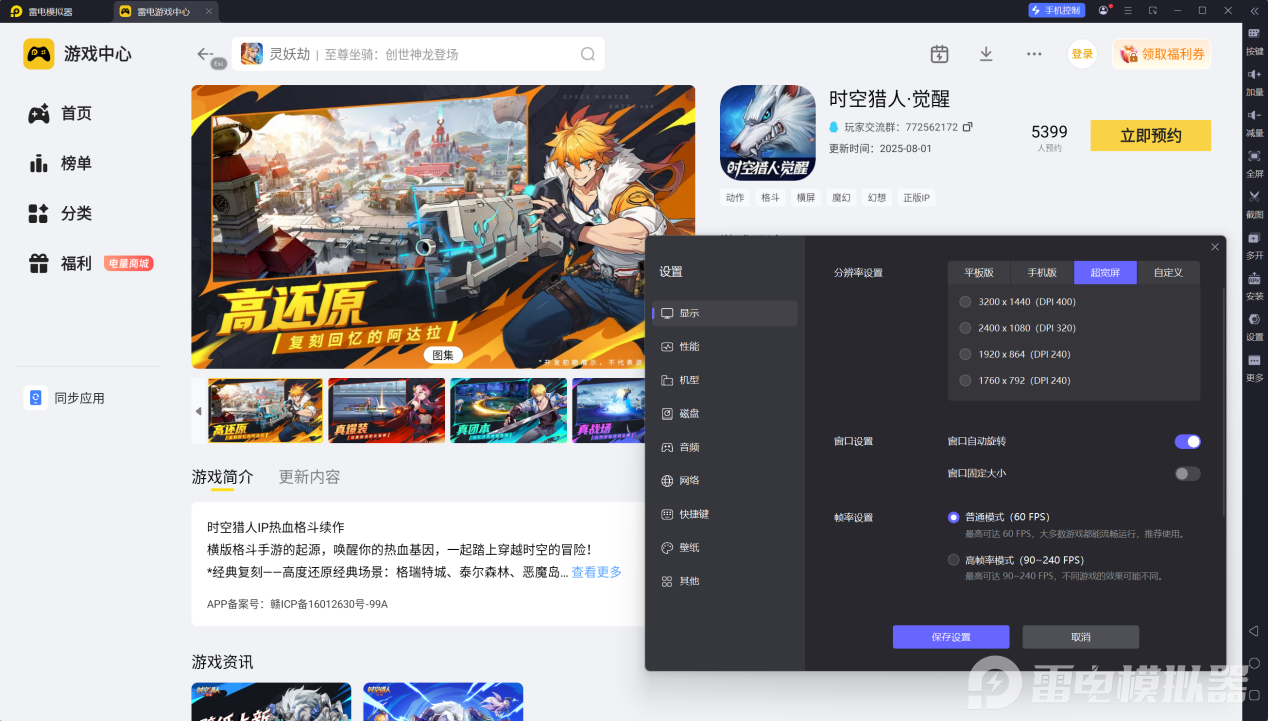Click 立即预约 reserve button

[1150, 135]
